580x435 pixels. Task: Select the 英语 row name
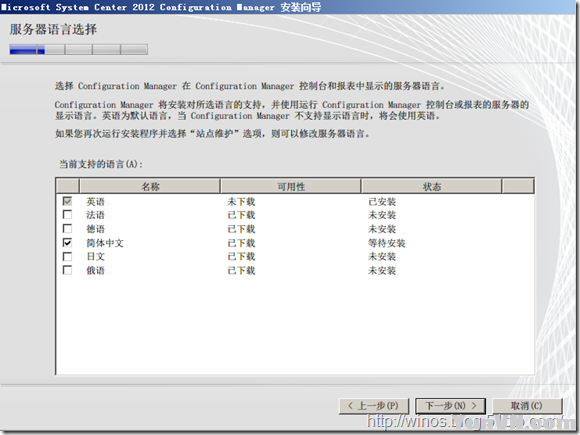click(x=95, y=202)
